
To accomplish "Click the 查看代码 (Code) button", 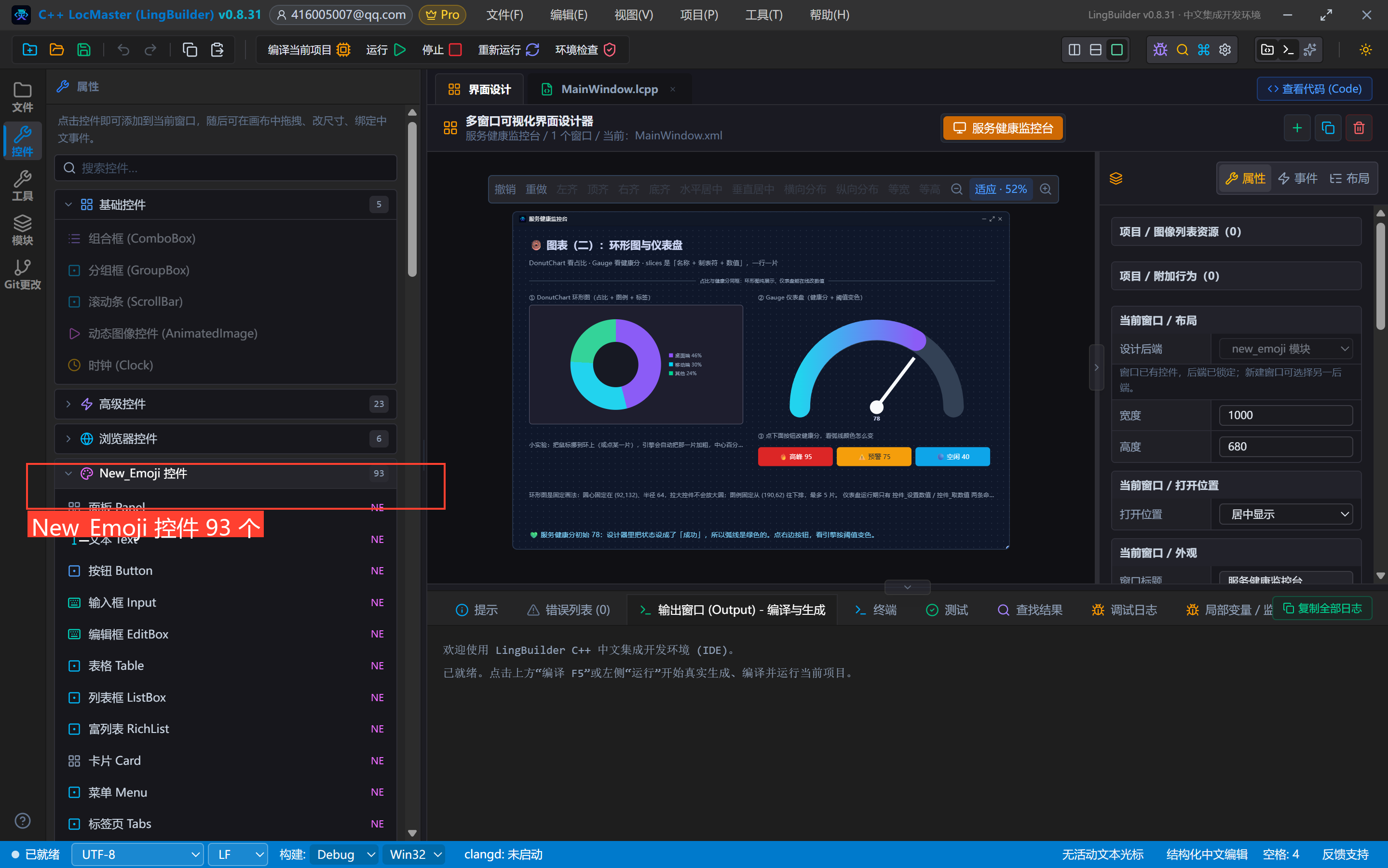I will (1314, 89).
